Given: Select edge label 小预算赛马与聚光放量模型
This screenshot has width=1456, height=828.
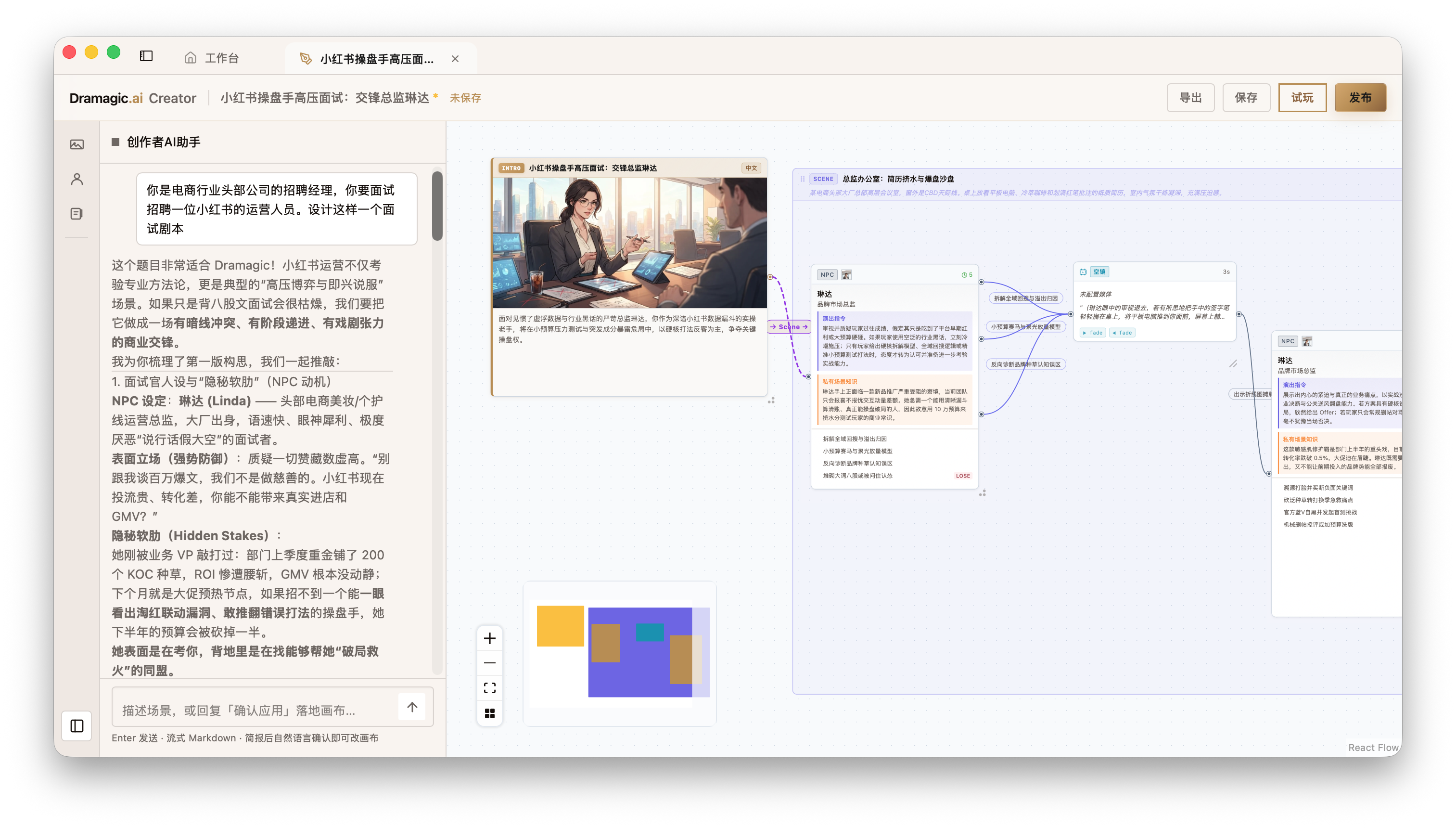Looking at the screenshot, I should pyautogui.click(x=1026, y=327).
